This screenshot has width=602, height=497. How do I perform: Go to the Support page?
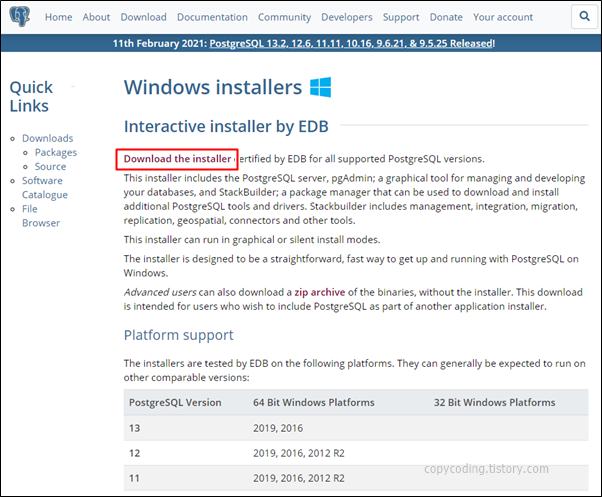(401, 17)
